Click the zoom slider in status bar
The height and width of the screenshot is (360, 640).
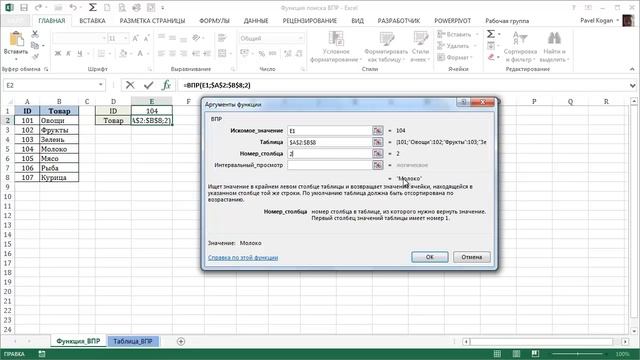point(578,354)
